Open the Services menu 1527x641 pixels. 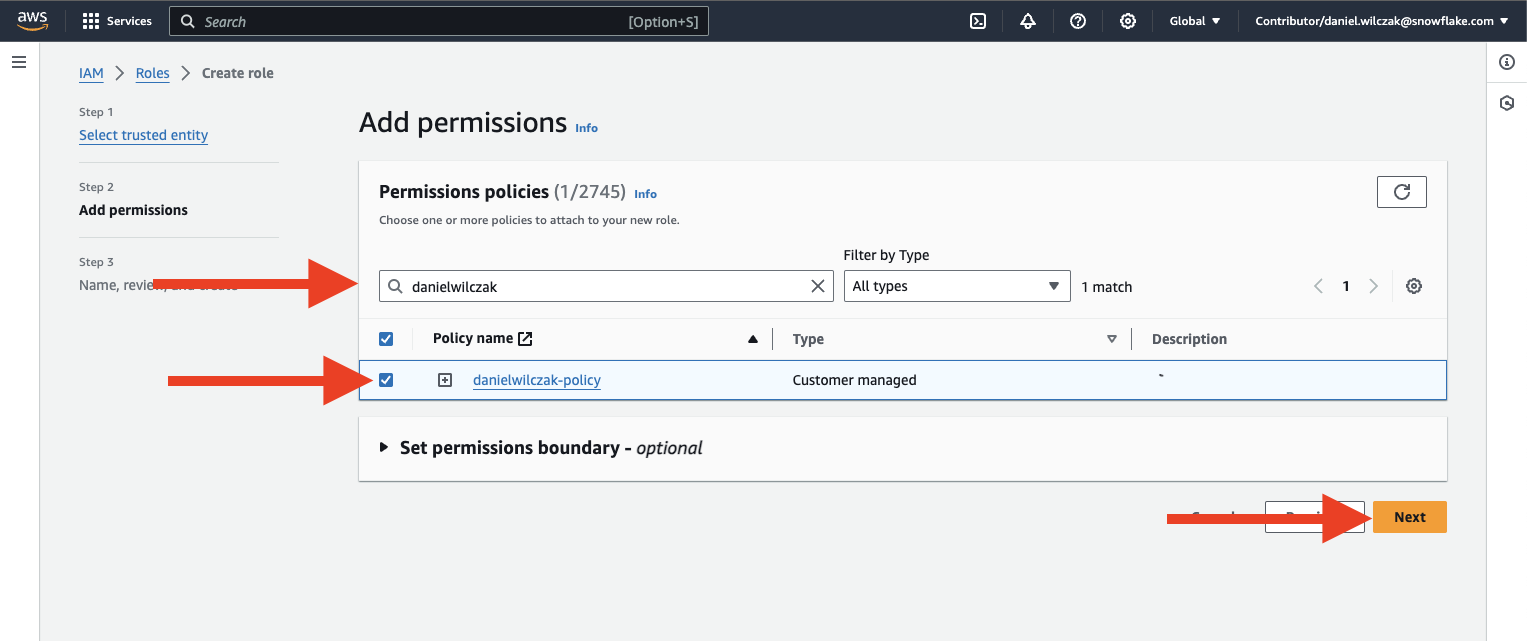point(117,21)
